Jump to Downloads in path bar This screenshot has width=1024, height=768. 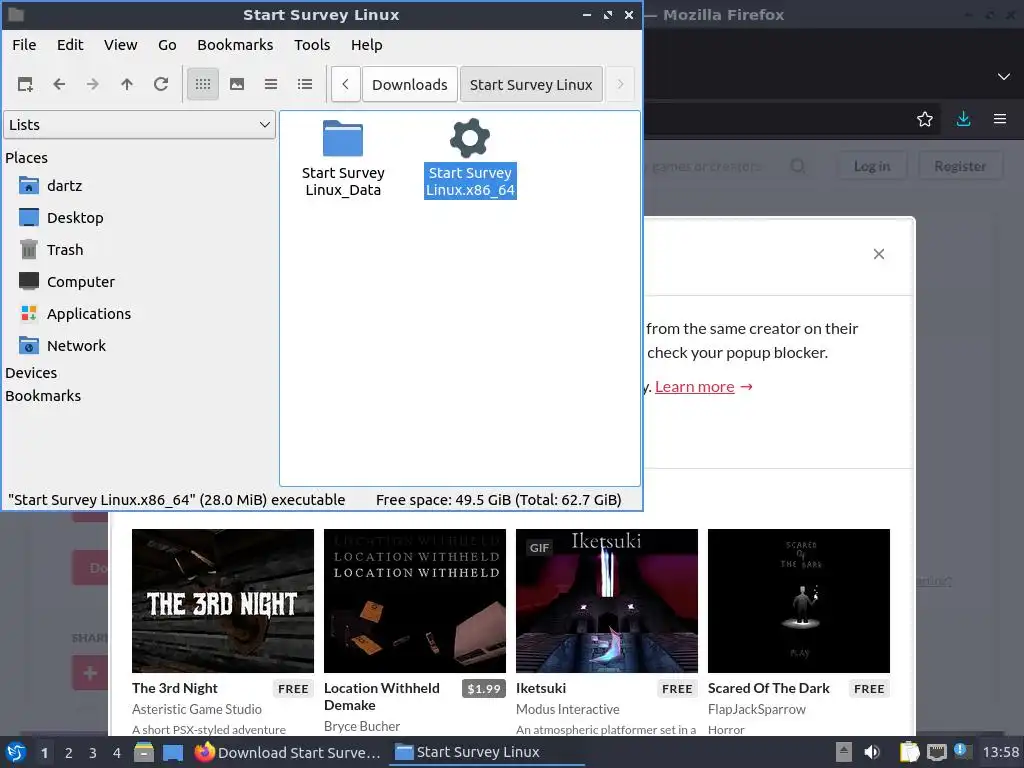[409, 85]
